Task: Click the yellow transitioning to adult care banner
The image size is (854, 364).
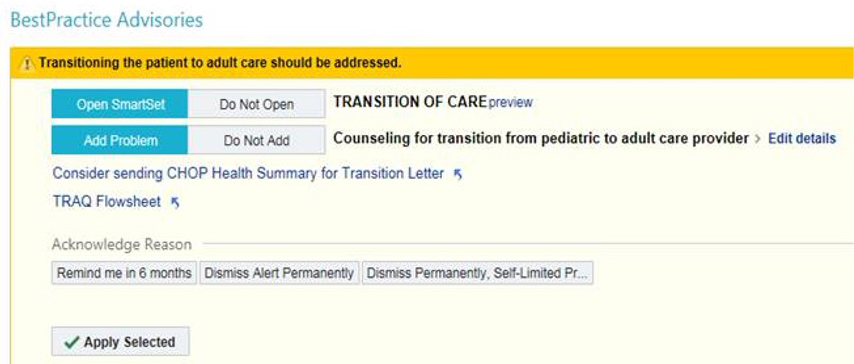Action: [x=432, y=63]
